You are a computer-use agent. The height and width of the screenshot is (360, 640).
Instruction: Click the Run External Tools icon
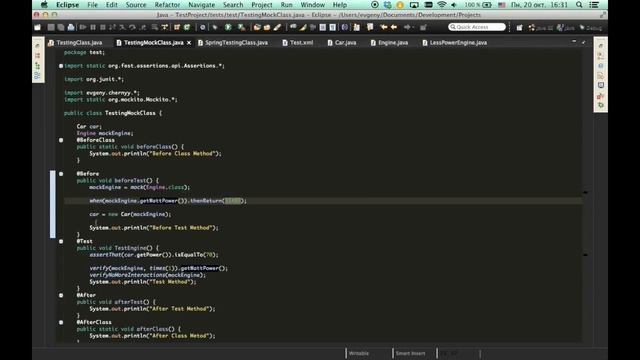(x=242, y=27)
